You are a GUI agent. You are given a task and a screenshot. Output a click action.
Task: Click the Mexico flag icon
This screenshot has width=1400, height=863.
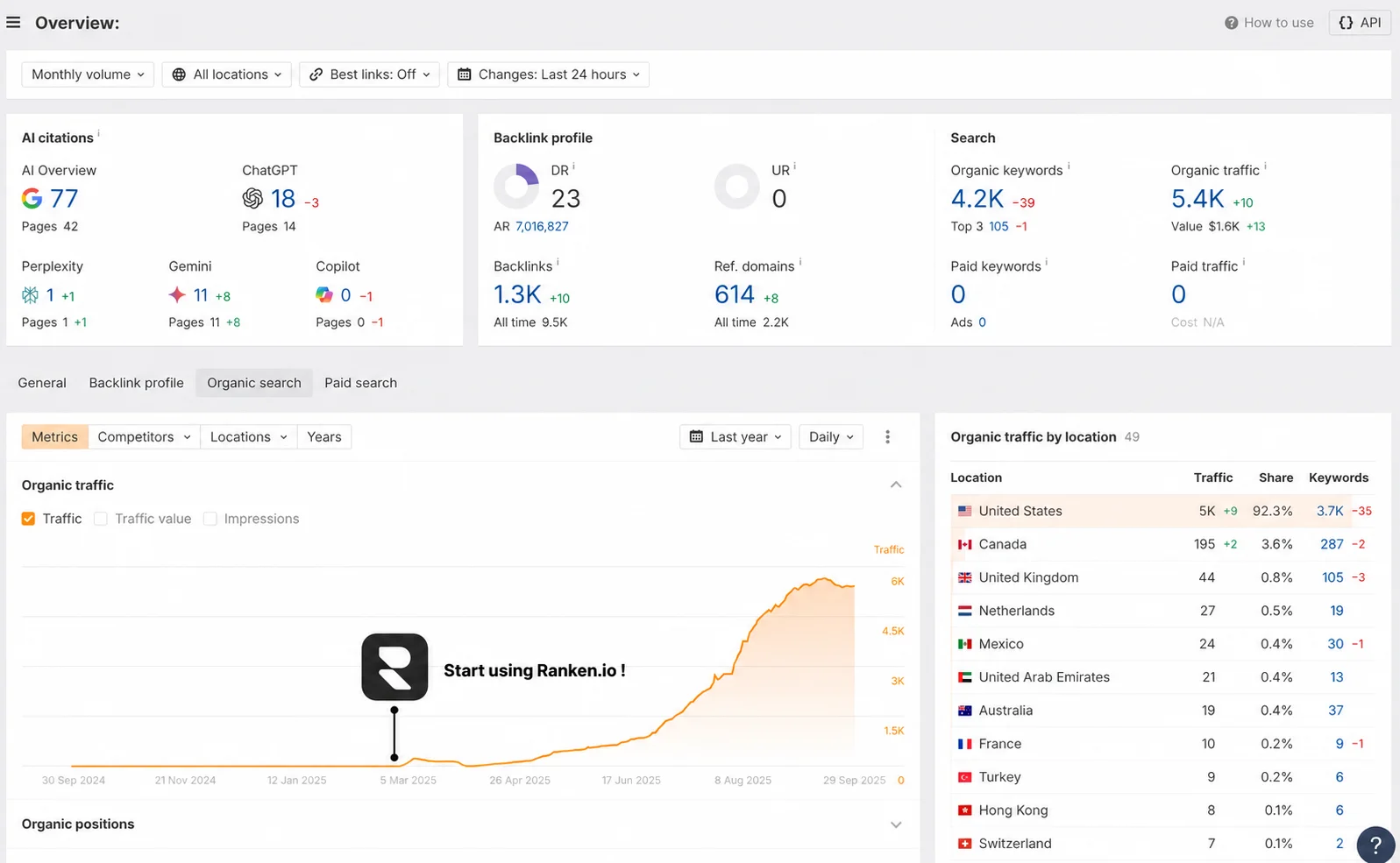pyautogui.click(x=964, y=644)
